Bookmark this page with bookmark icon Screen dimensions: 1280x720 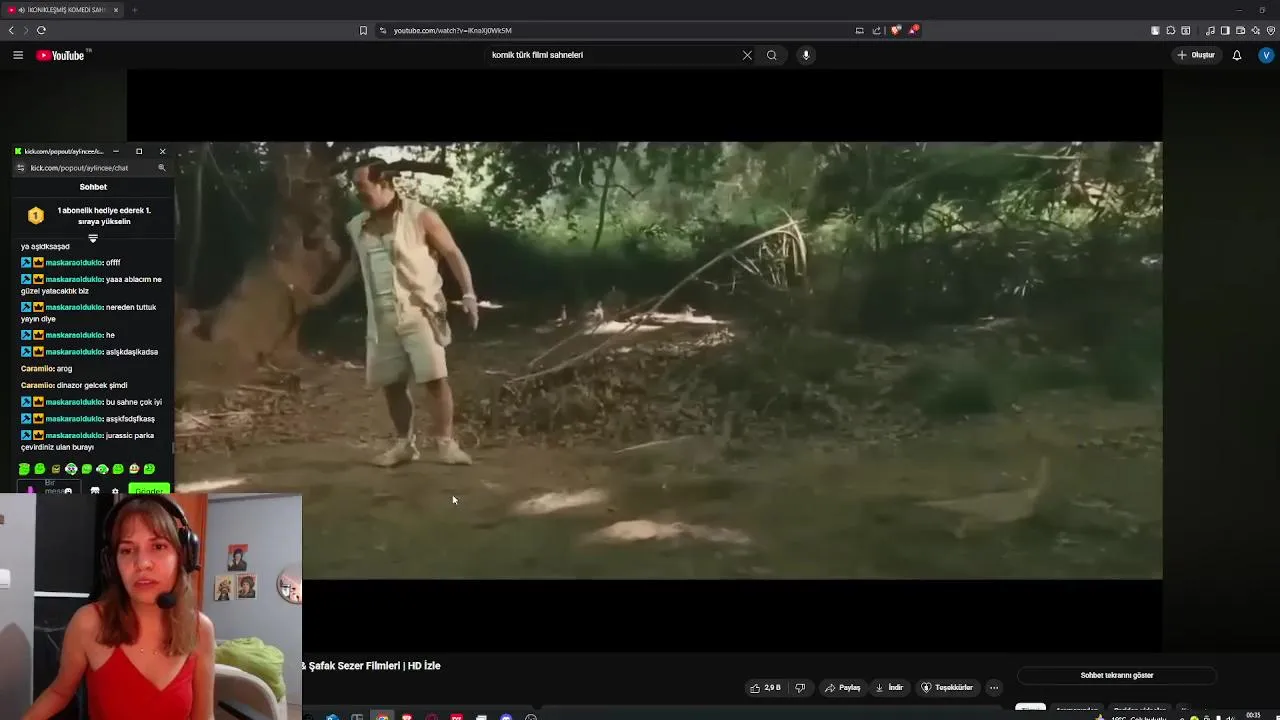363,30
